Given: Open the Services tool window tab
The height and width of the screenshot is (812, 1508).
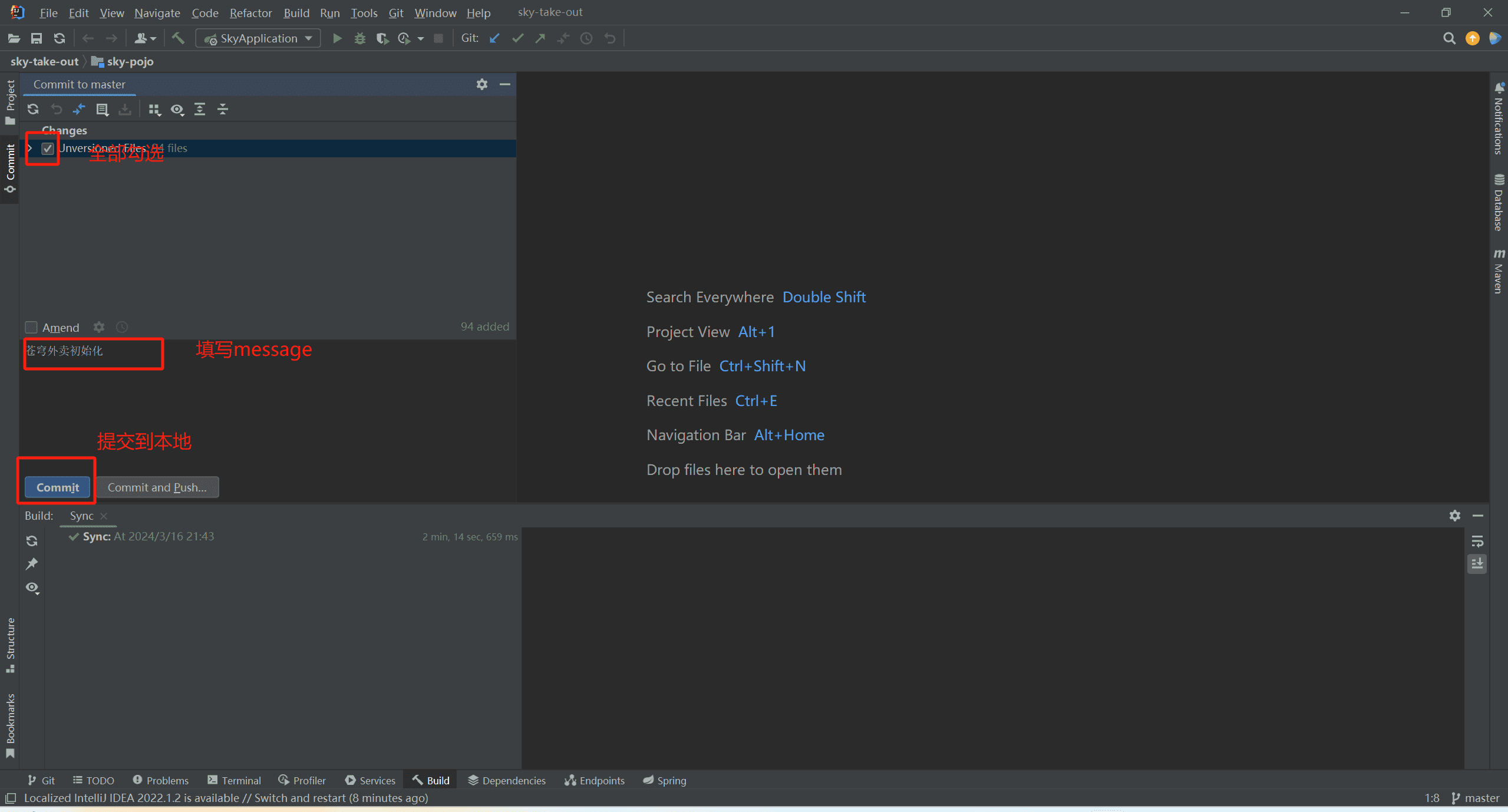Looking at the screenshot, I should coord(370,780).
